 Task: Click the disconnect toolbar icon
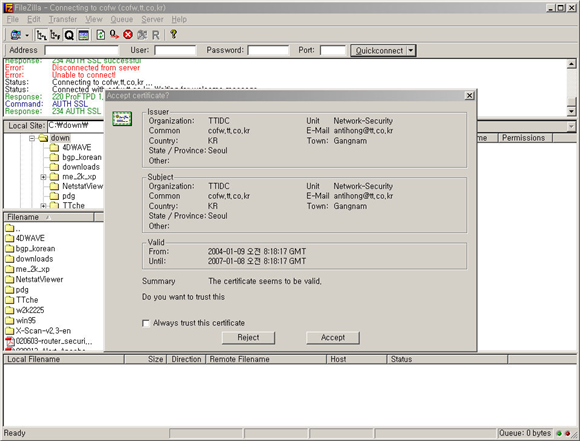[142, 35]
